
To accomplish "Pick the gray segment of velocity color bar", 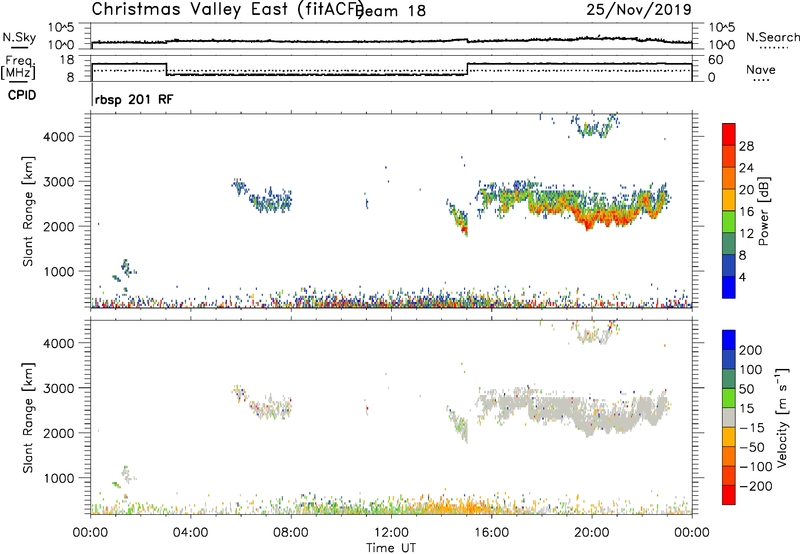I will point(729,417).
